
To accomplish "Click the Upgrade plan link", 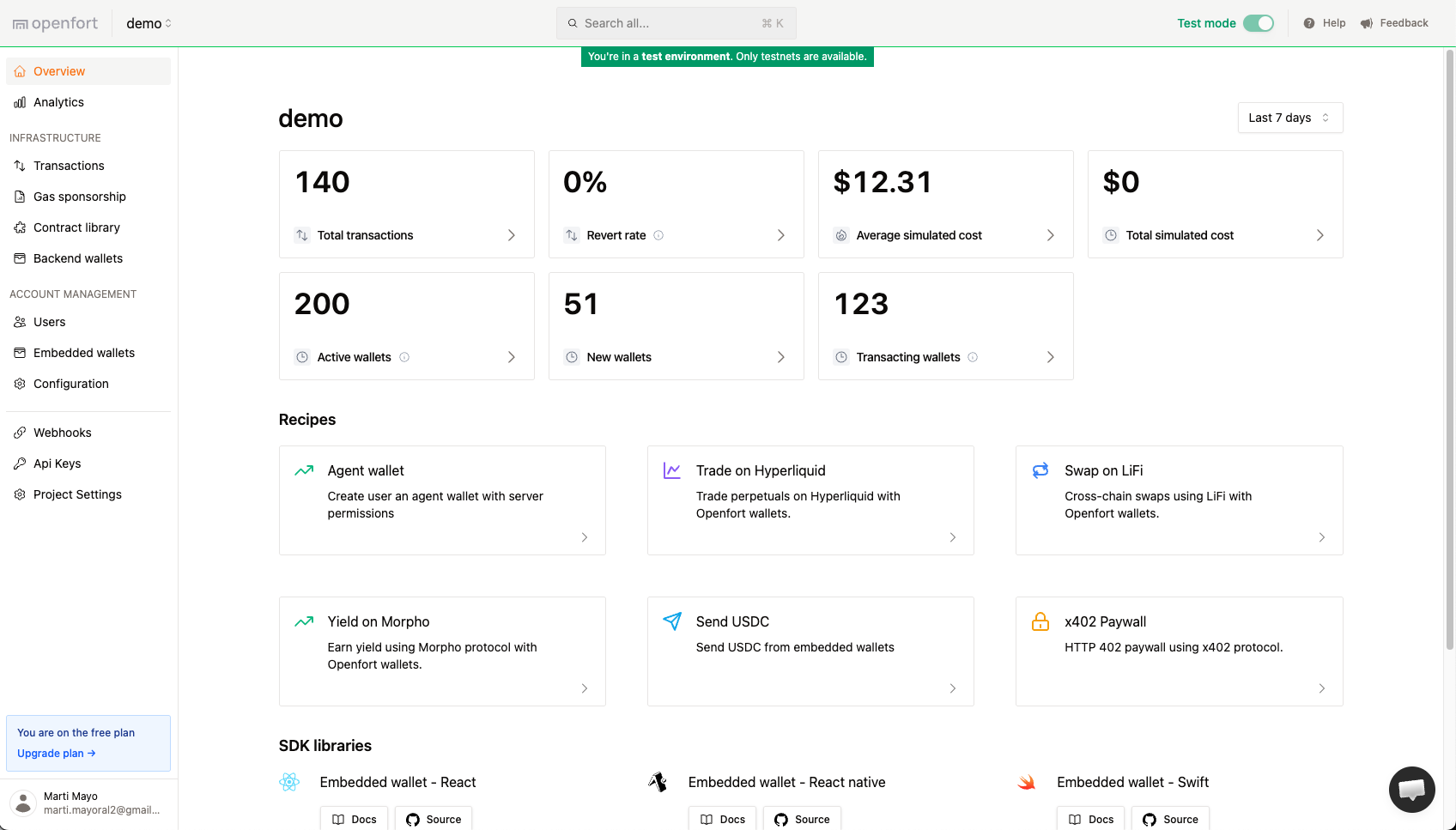I will pos(55,753).
